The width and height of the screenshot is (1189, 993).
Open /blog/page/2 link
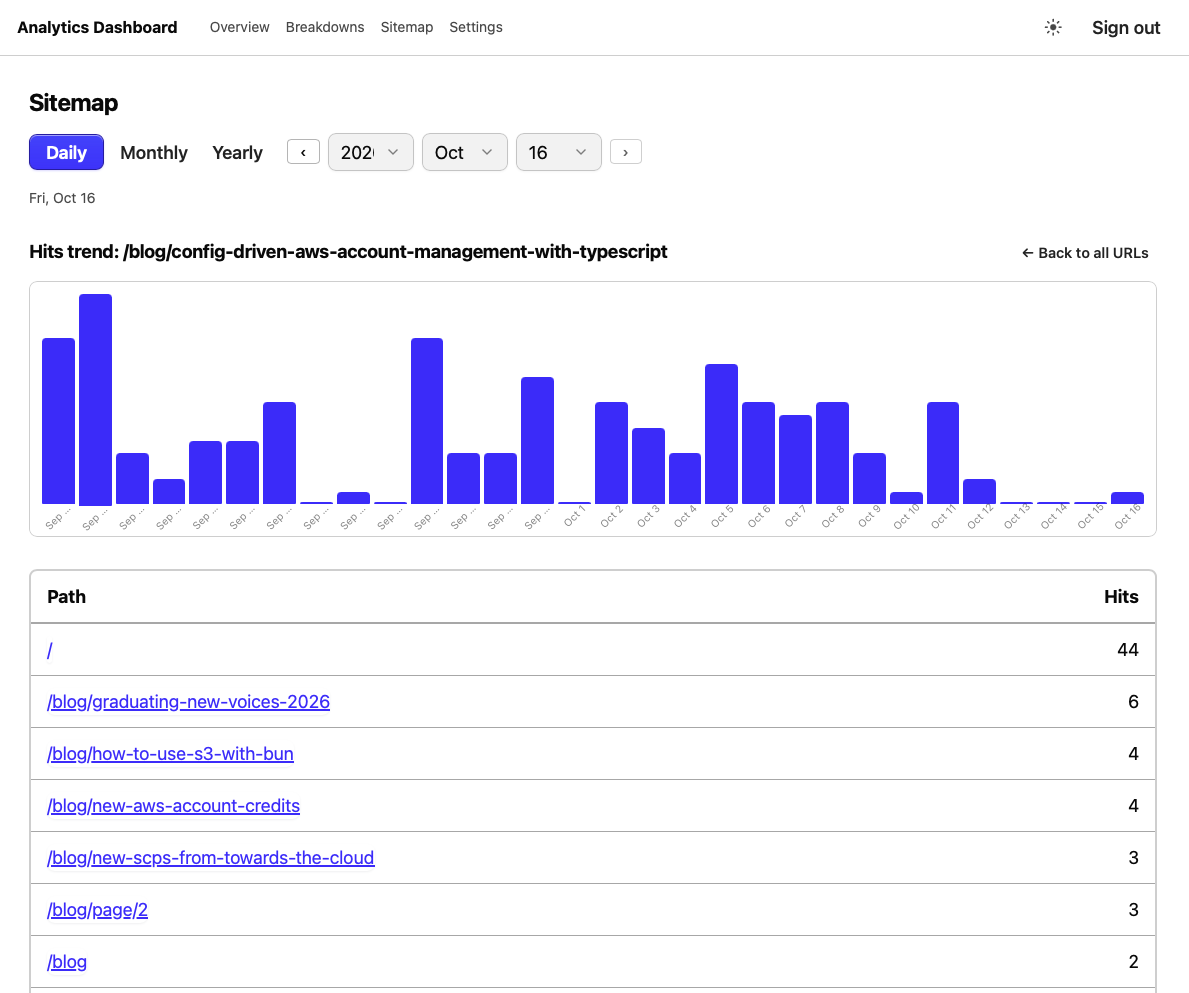(97, 910)
